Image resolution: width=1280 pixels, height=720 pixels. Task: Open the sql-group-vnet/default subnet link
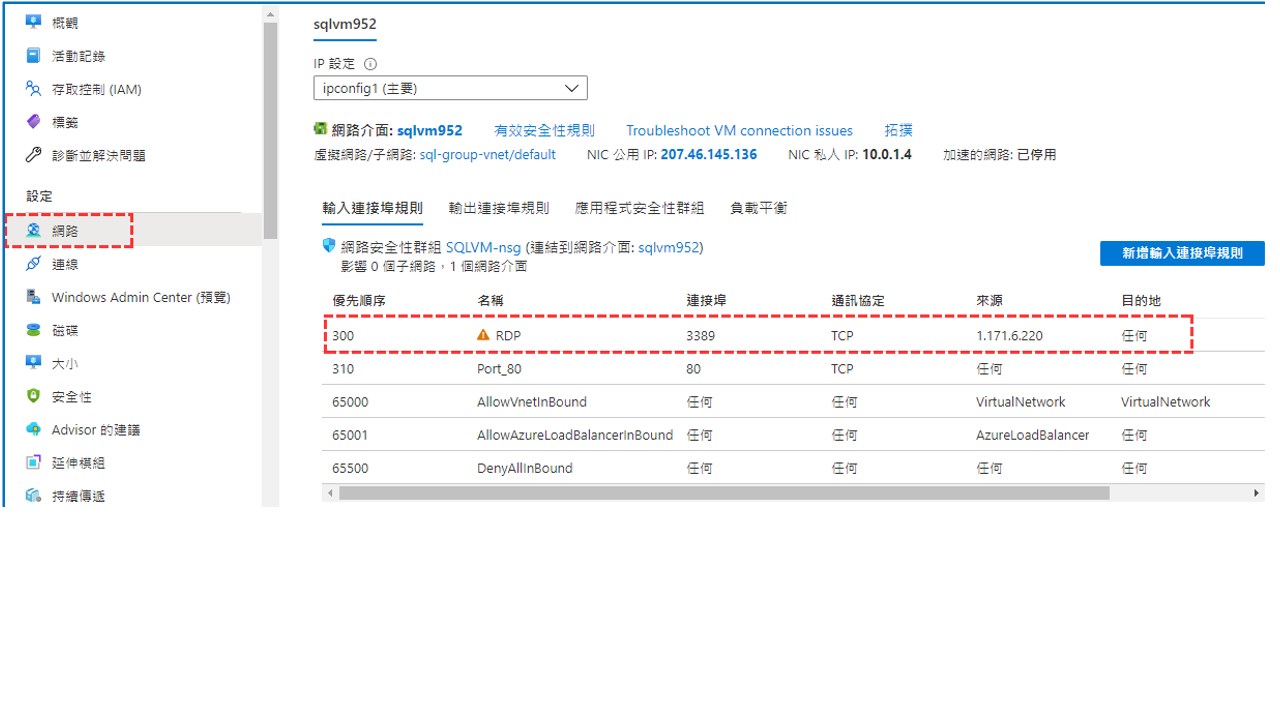point(488,155)
